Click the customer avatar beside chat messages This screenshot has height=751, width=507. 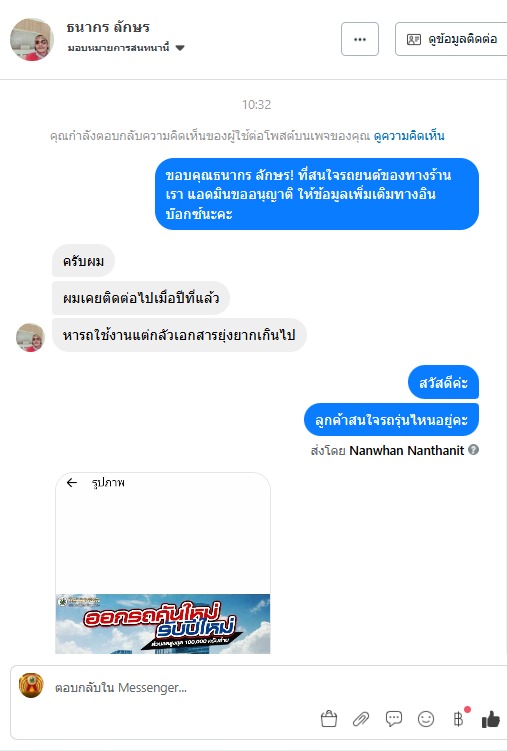[30, 337]
